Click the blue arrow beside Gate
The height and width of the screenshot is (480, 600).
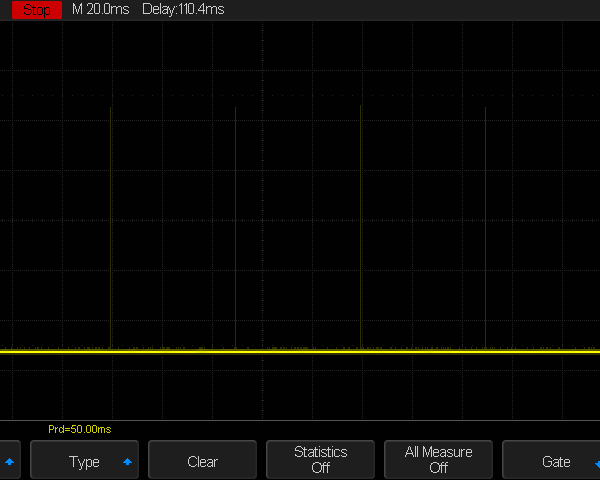coord(596,462)
